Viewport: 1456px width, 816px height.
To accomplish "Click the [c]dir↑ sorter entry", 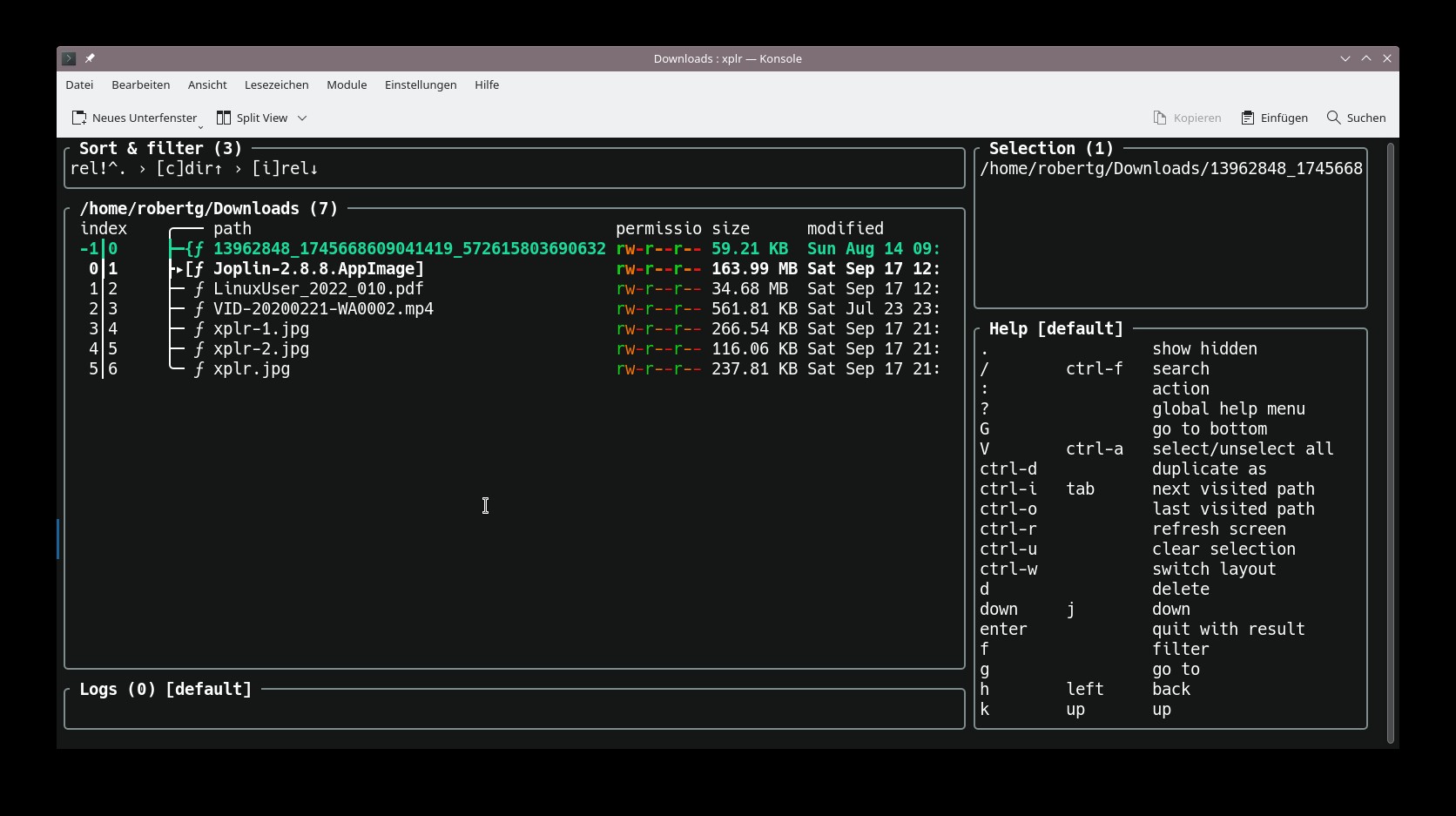I will pos(190,168).
